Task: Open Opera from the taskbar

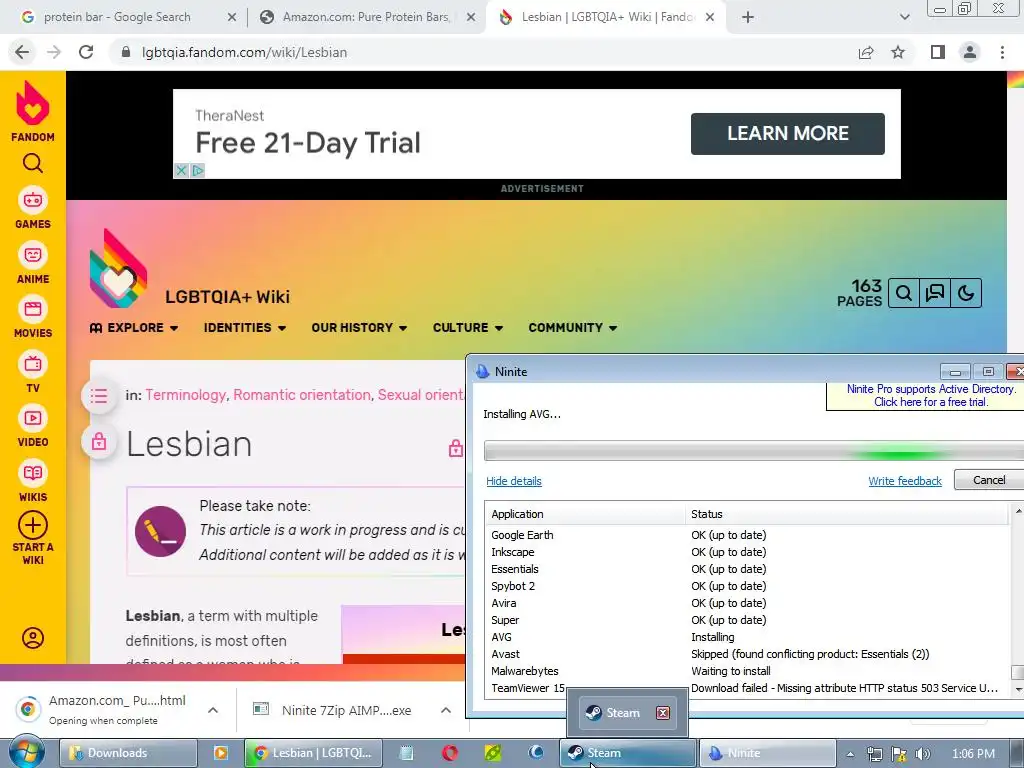Action: 449,753
